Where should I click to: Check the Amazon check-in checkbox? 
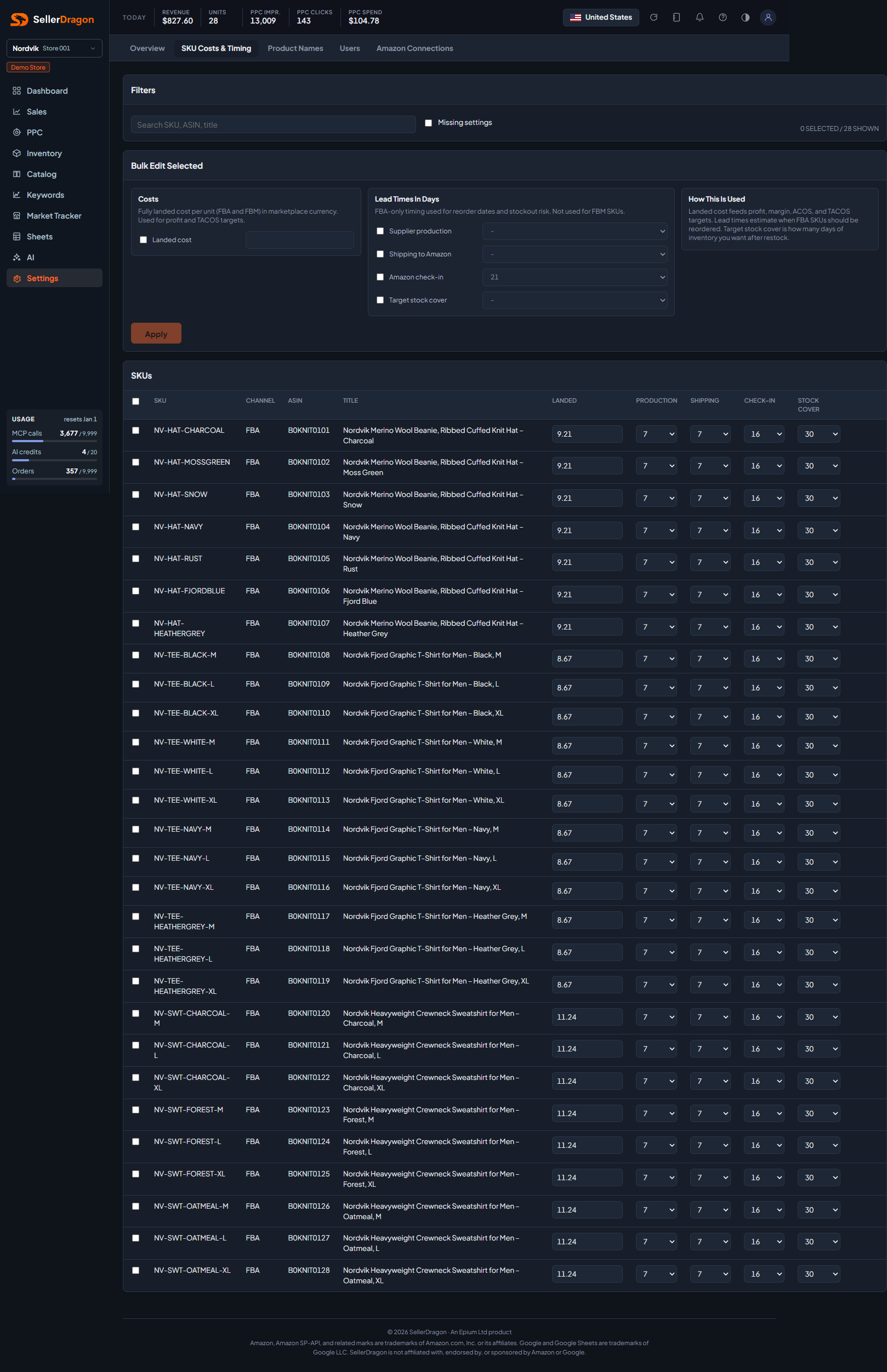click(380, 277)
